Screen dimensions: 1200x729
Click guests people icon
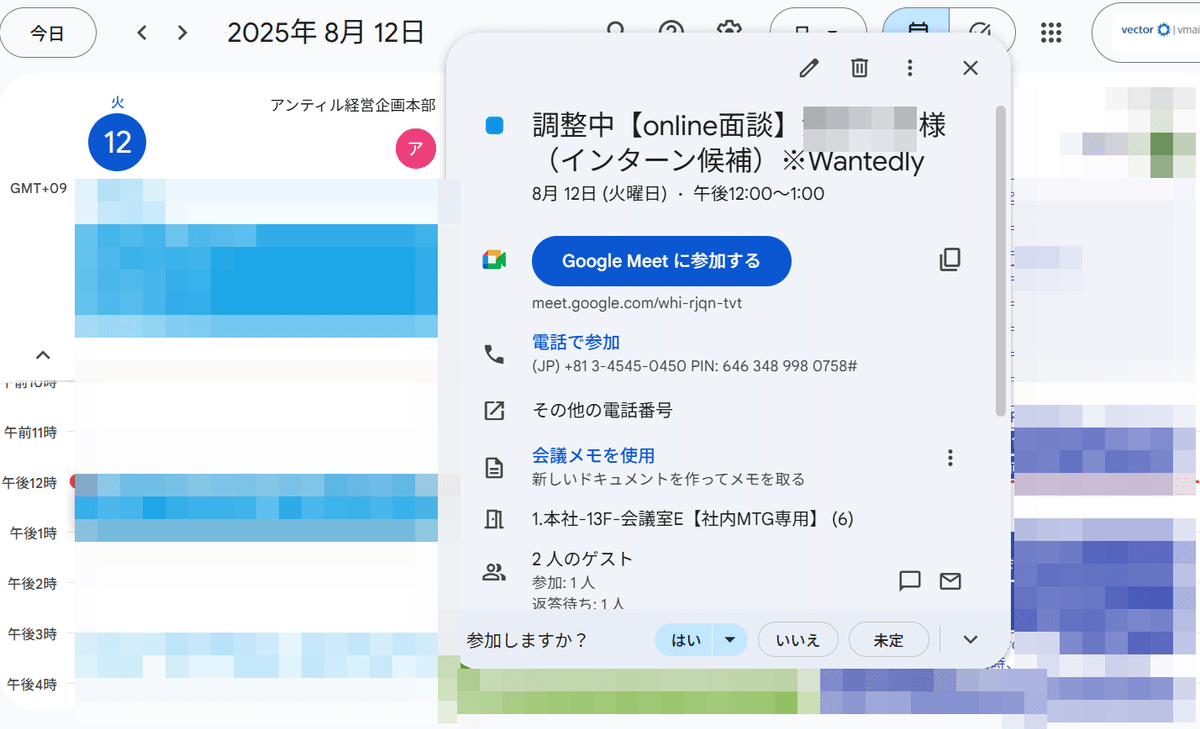click(494, 572)
